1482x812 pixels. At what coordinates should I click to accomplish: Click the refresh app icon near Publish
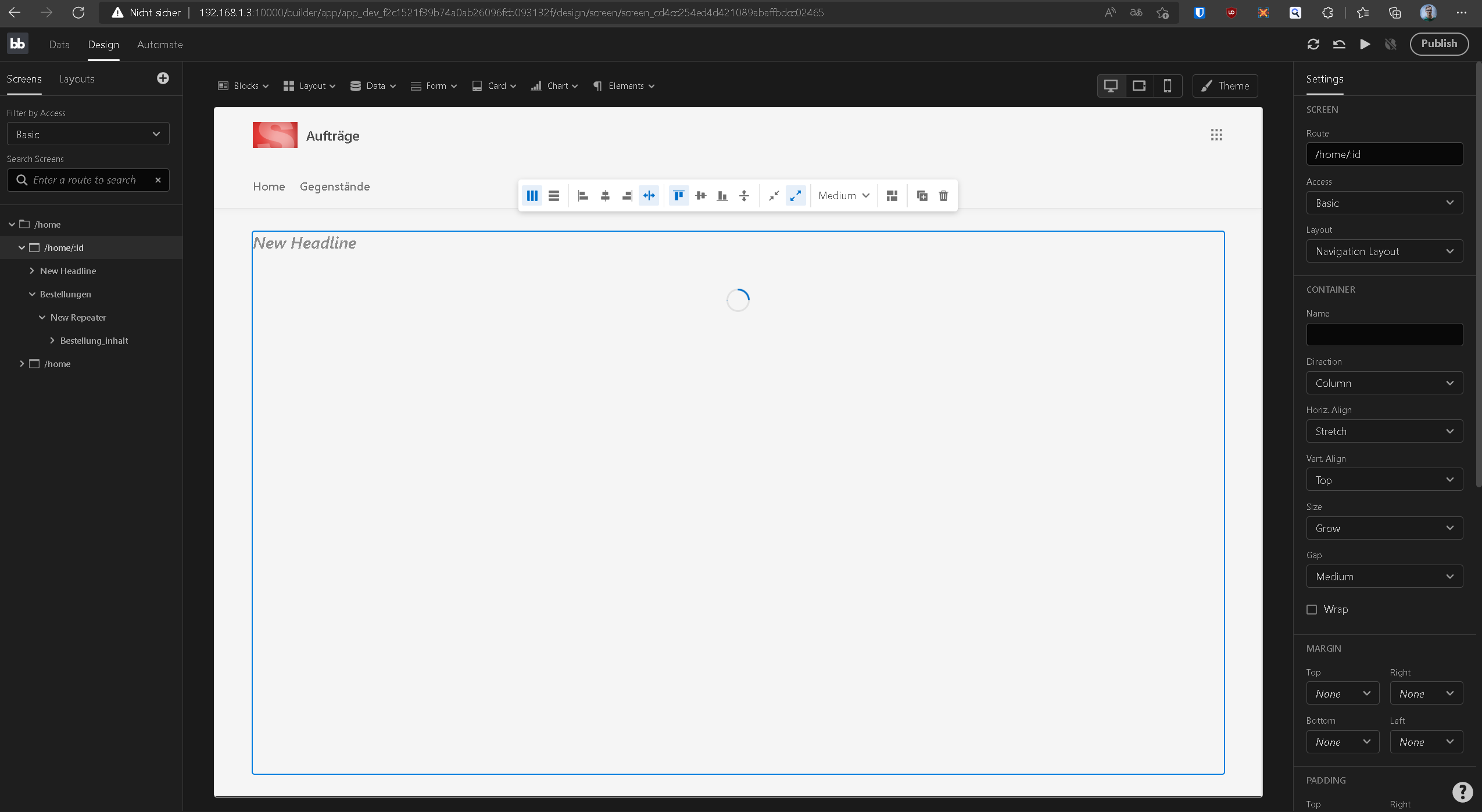click(x=1313, y=44)
